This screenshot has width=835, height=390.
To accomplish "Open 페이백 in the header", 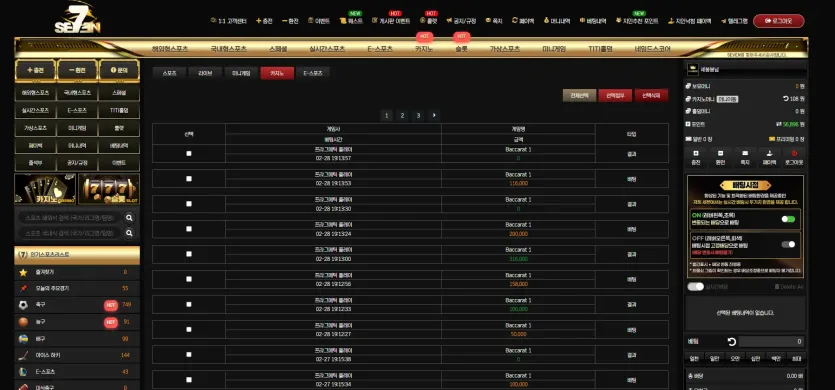I will tap(522, 21).
